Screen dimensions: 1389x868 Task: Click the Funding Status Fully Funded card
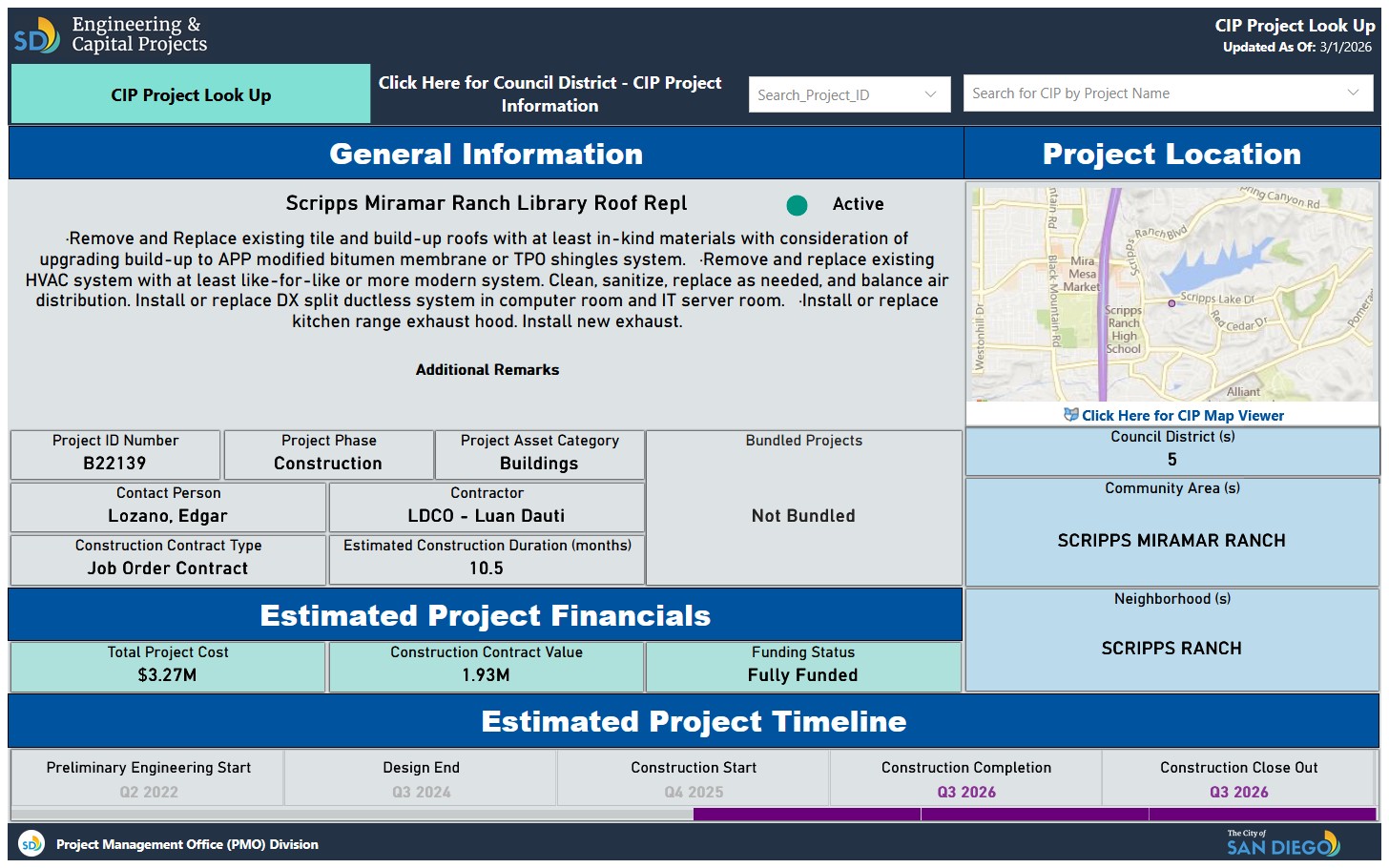(x=802, y=666)
